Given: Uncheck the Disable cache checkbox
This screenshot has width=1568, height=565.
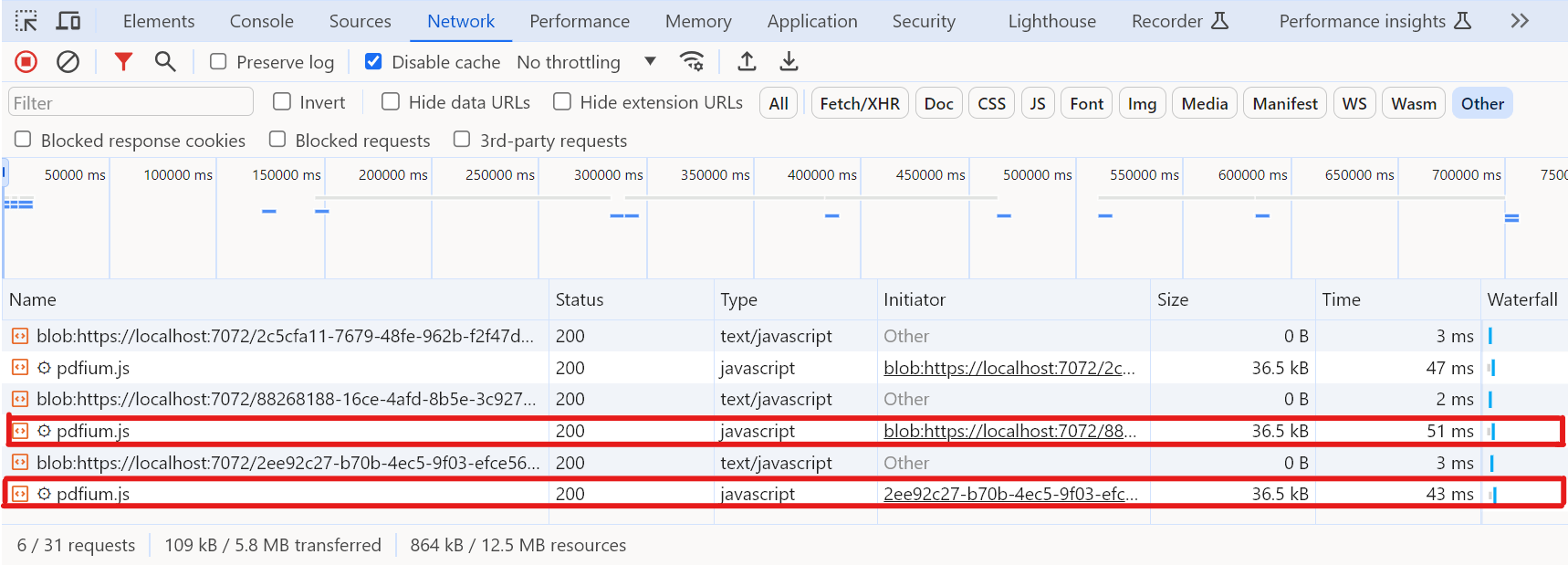Looking at the screenshot, I should point(373,62).
